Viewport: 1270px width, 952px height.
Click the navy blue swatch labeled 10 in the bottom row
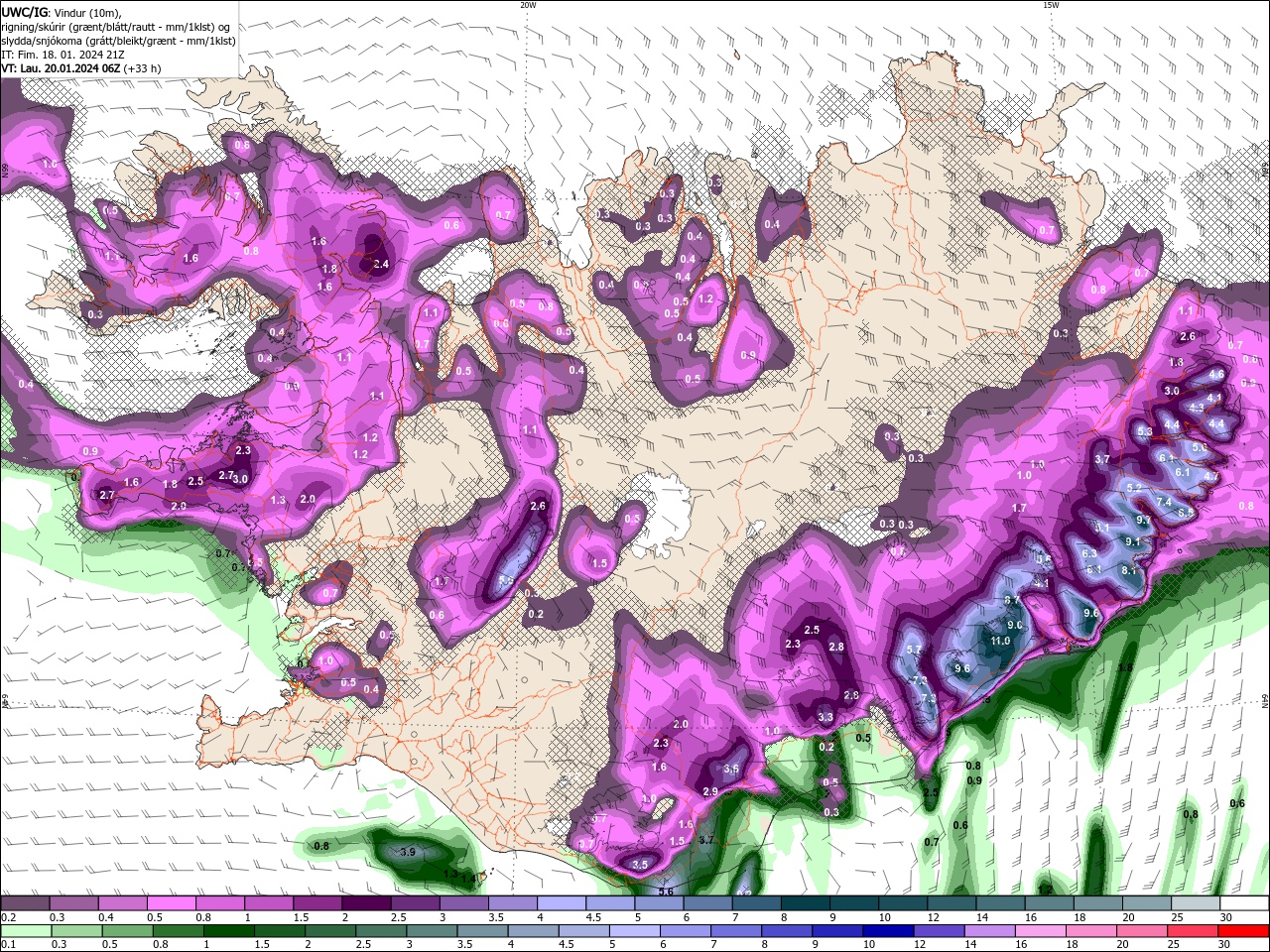(x=888, y=931)
